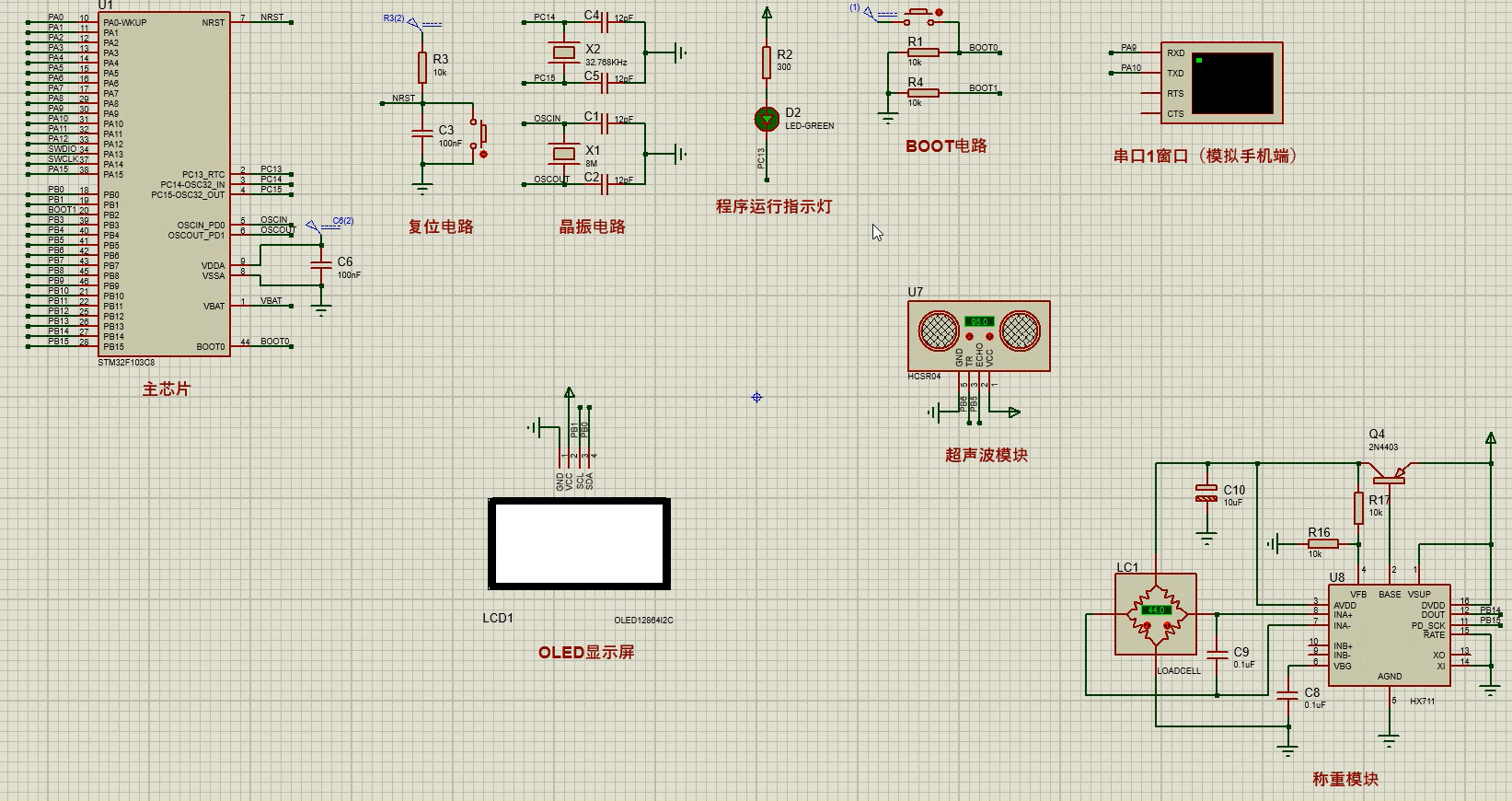Click the load cell 44.0 value readout
The height and width of the screenshot is (801, 1512).
(x=1156, y=610)
